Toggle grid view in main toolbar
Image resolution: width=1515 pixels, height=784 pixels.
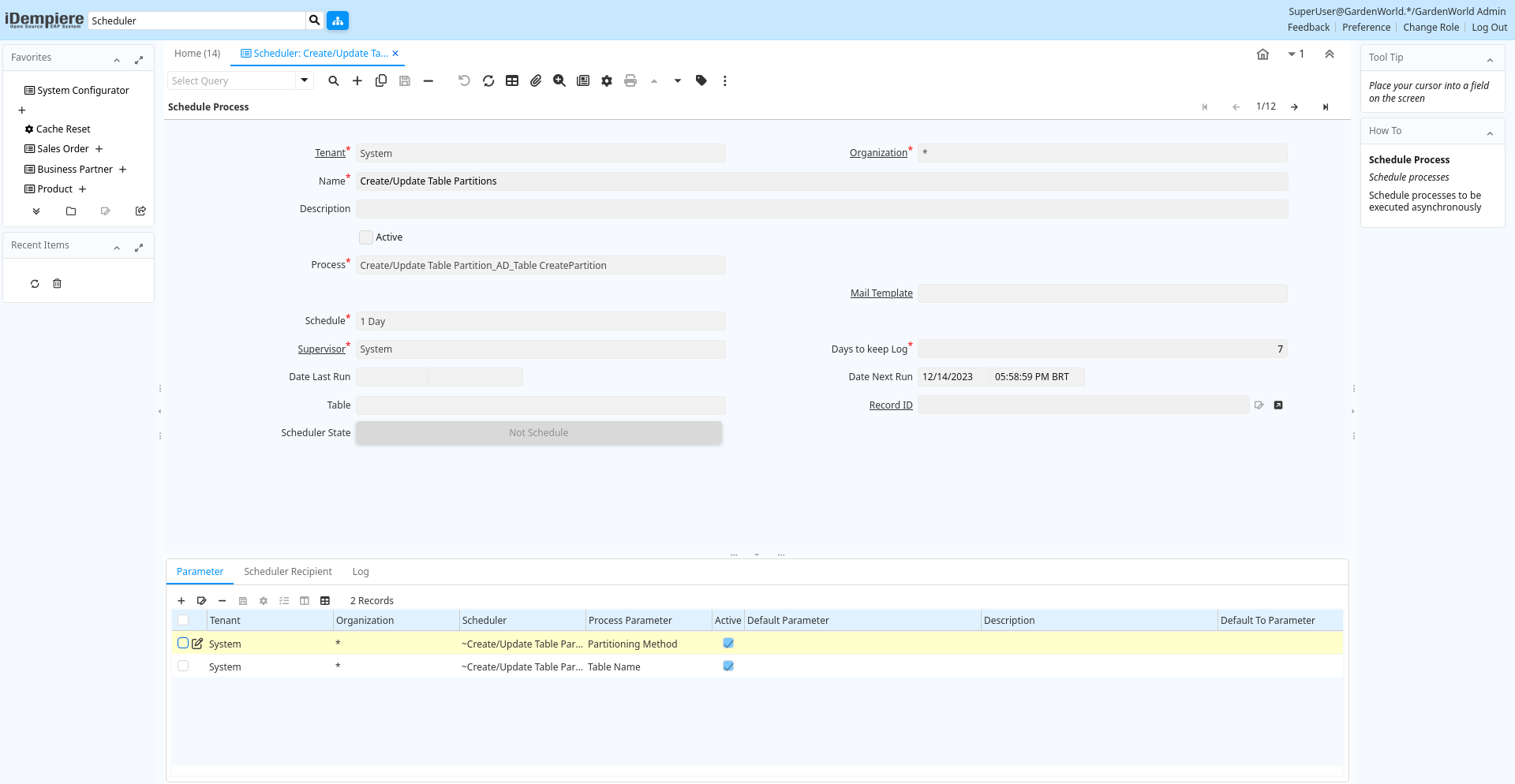pos(512,80)
